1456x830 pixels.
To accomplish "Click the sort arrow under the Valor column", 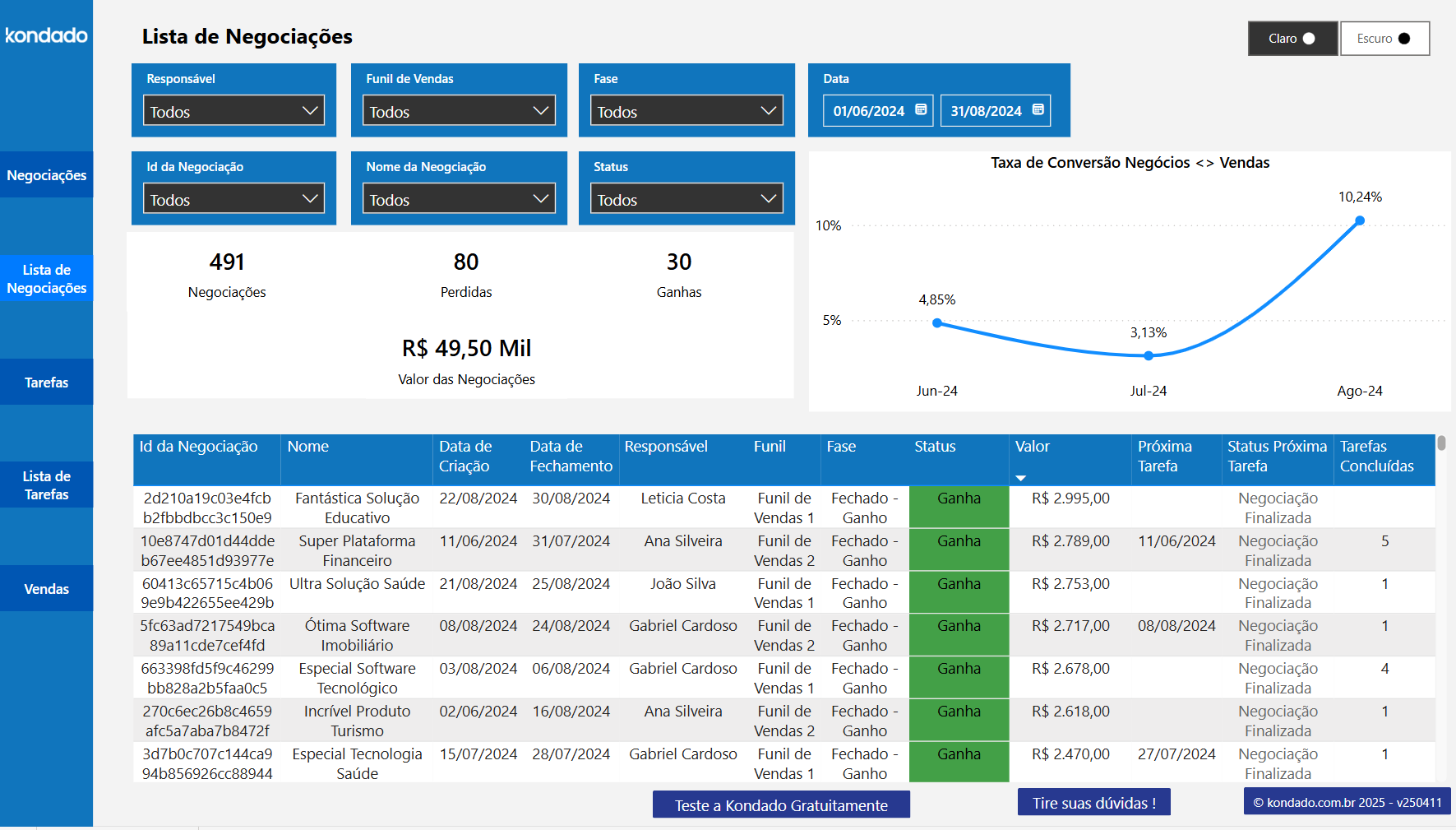I will tap(1021, 476).
